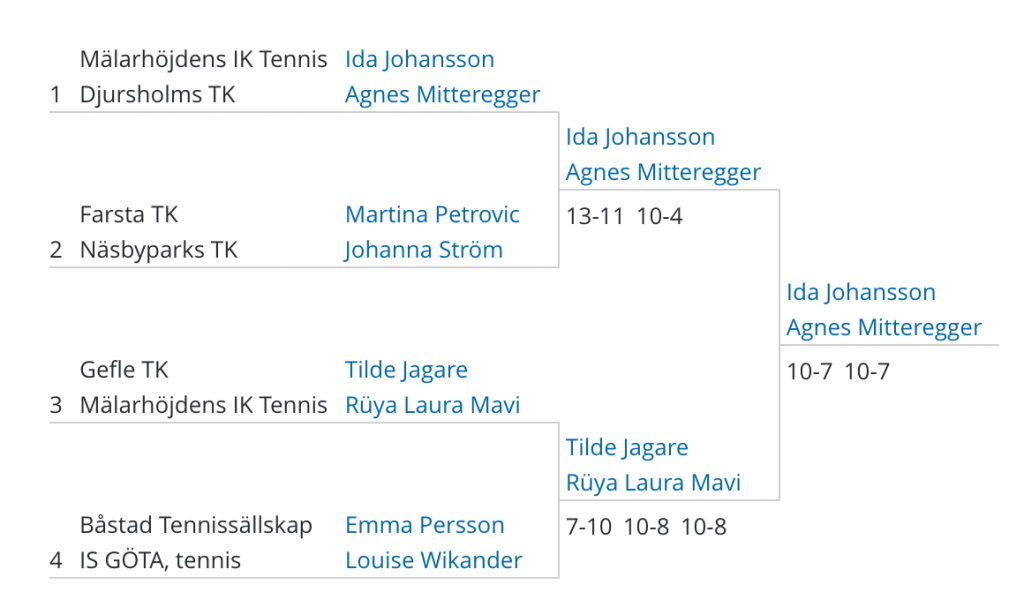Screen dimensions: 1024x607
Task: Open Emma Persson player link
Action: pos(424,525)
